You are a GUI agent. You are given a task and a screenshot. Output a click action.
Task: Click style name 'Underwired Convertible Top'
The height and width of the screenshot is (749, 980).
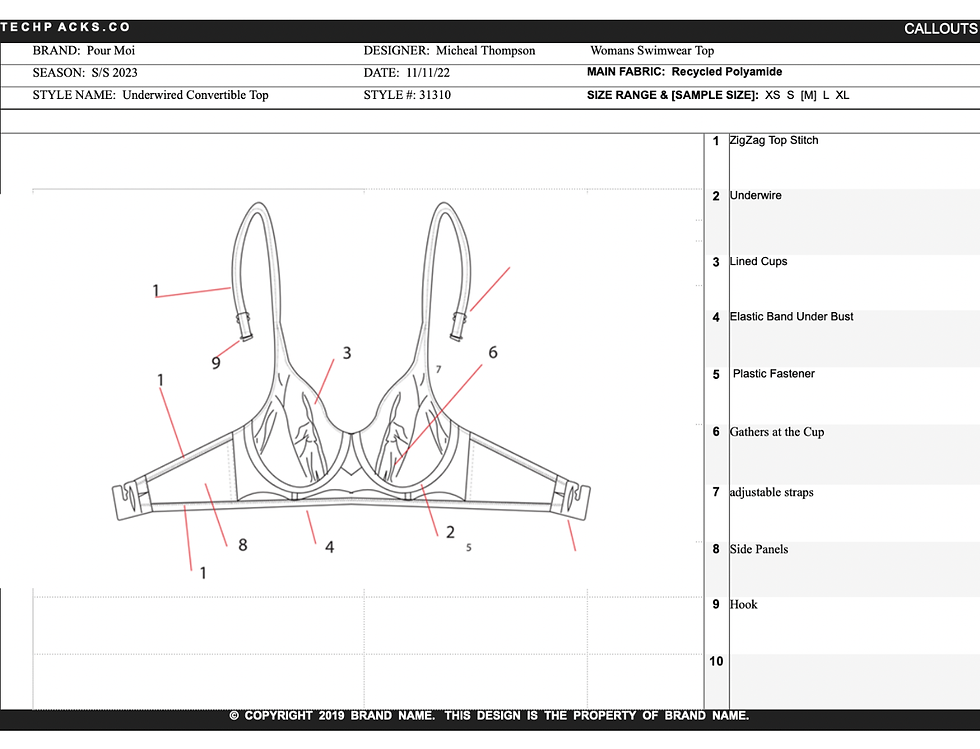point(196,95)
